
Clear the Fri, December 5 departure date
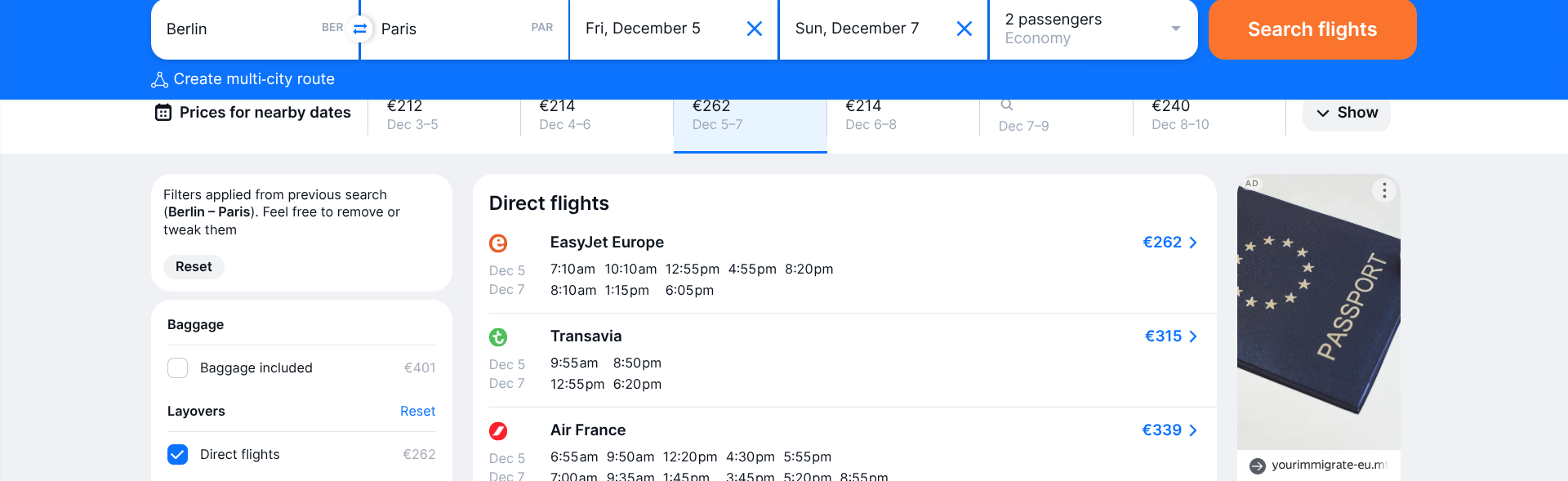point(755,29)
